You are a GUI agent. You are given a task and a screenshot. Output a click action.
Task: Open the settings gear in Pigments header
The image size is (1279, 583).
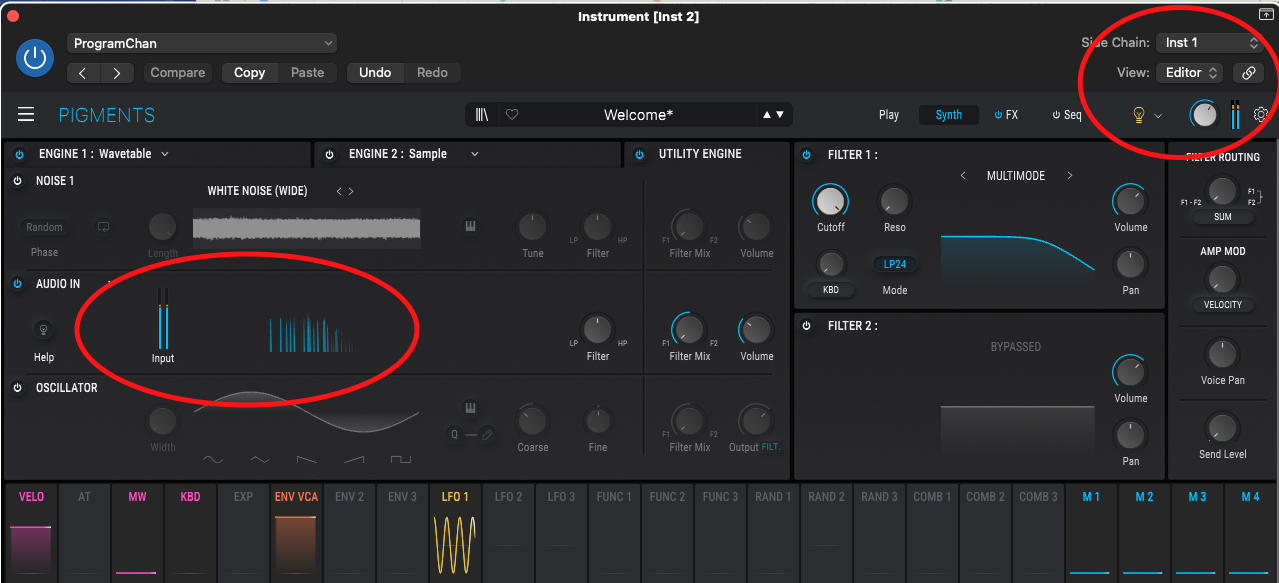pyautogui.click(x=1261, y=115)
